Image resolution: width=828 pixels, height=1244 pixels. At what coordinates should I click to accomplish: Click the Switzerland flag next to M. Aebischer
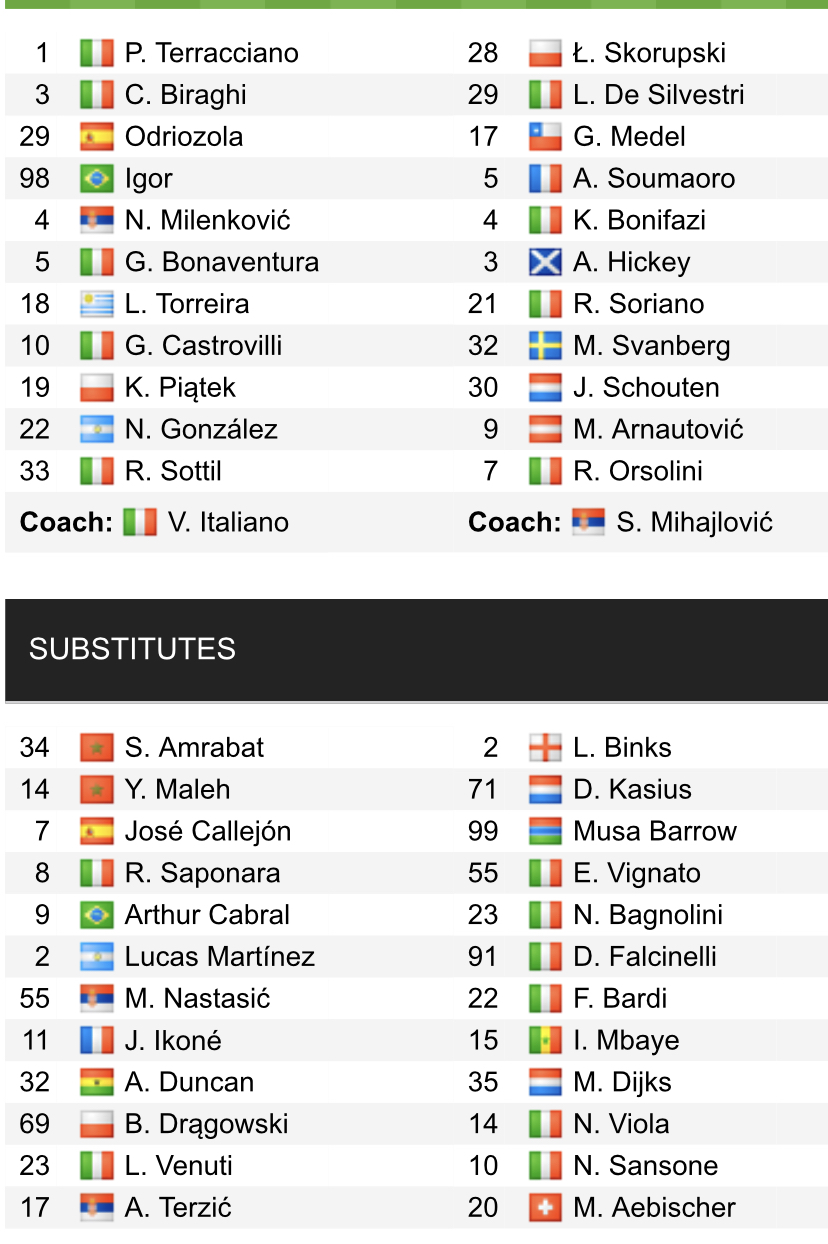pyautogui.click(x=545, y=1208)
